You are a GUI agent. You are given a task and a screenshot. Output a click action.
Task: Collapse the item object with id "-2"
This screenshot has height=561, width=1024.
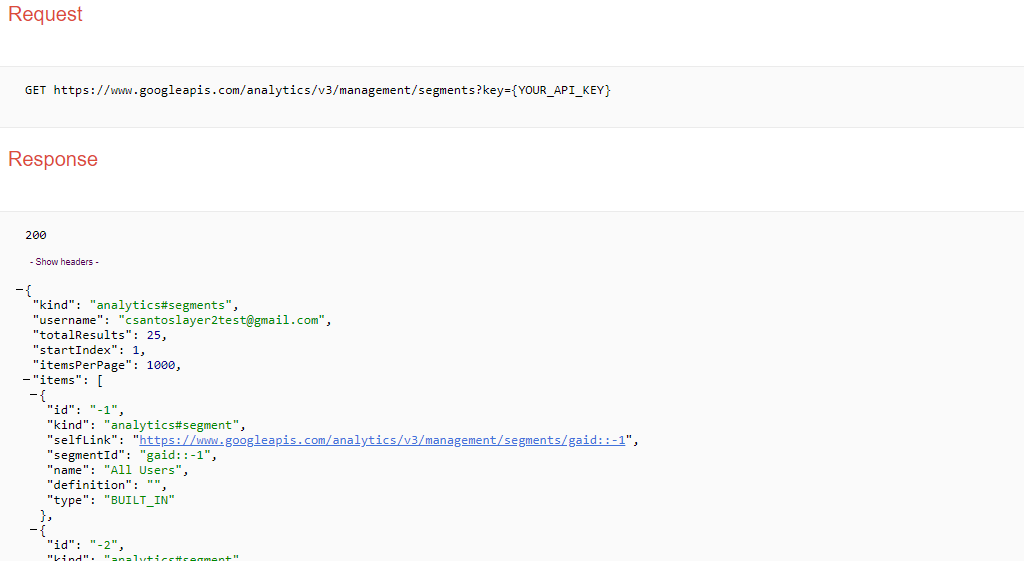coord(34,530)
